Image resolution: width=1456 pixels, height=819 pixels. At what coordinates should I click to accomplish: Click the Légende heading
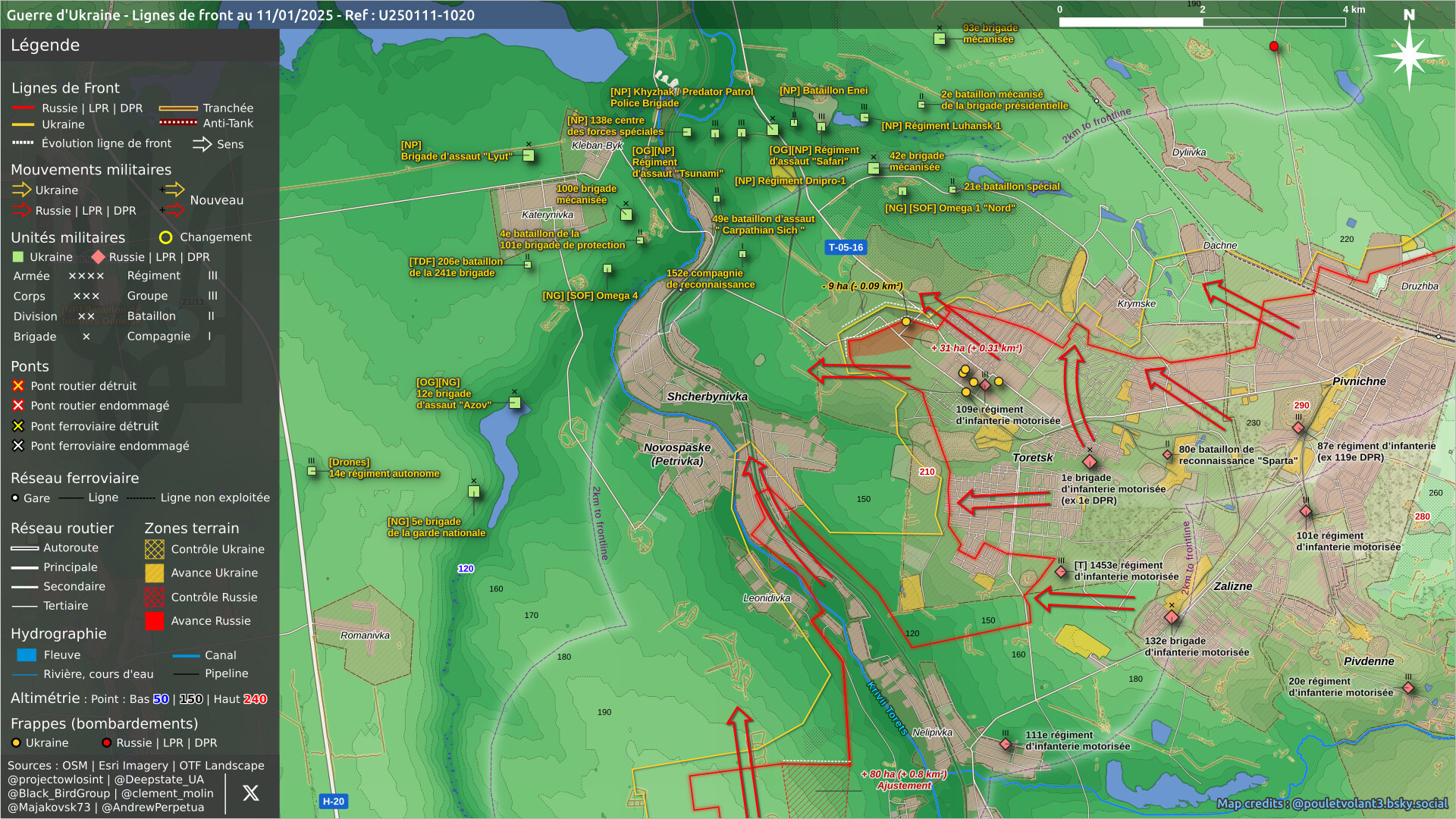point(45,45)
